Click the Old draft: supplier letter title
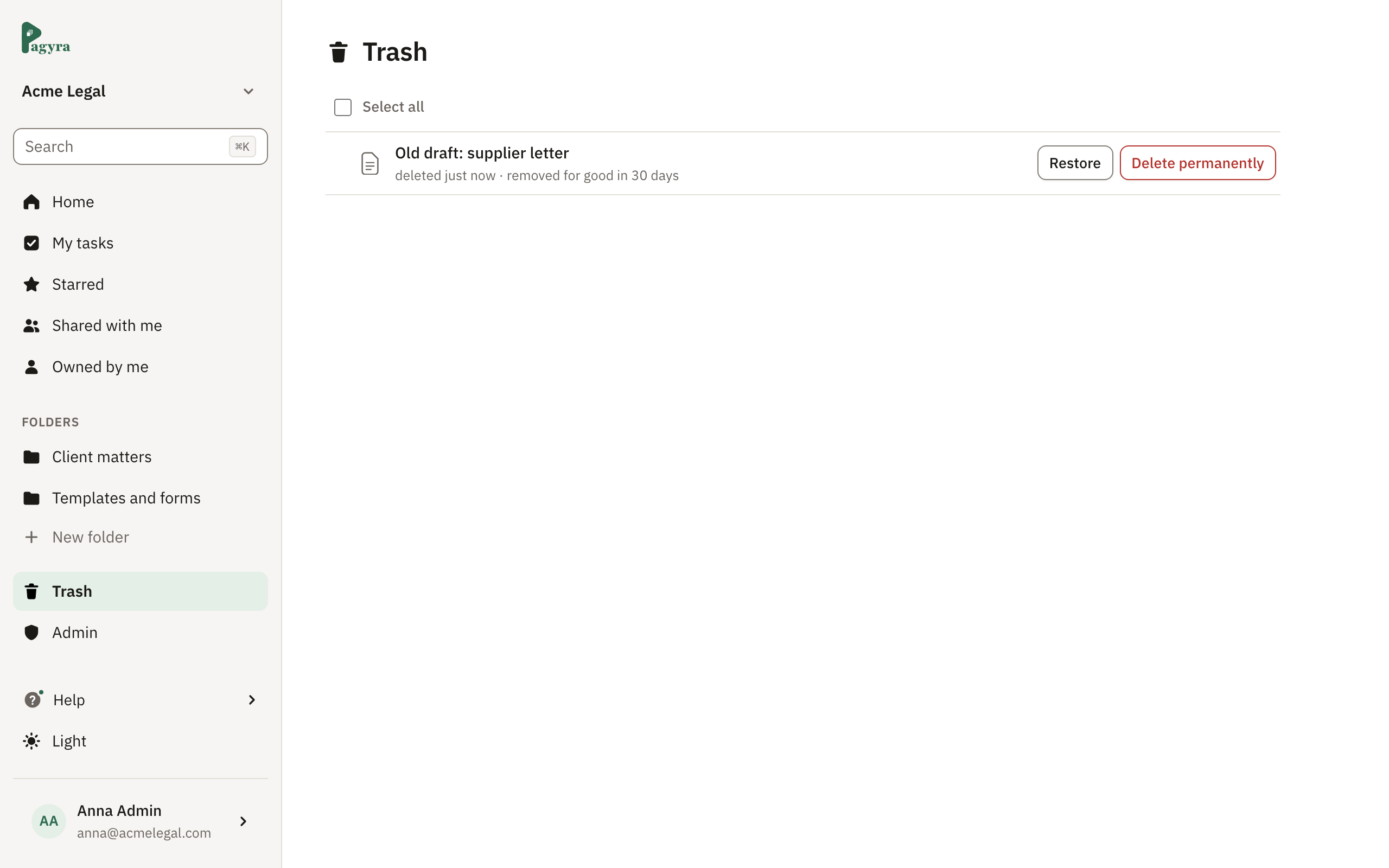 click(x=482, y=154)
